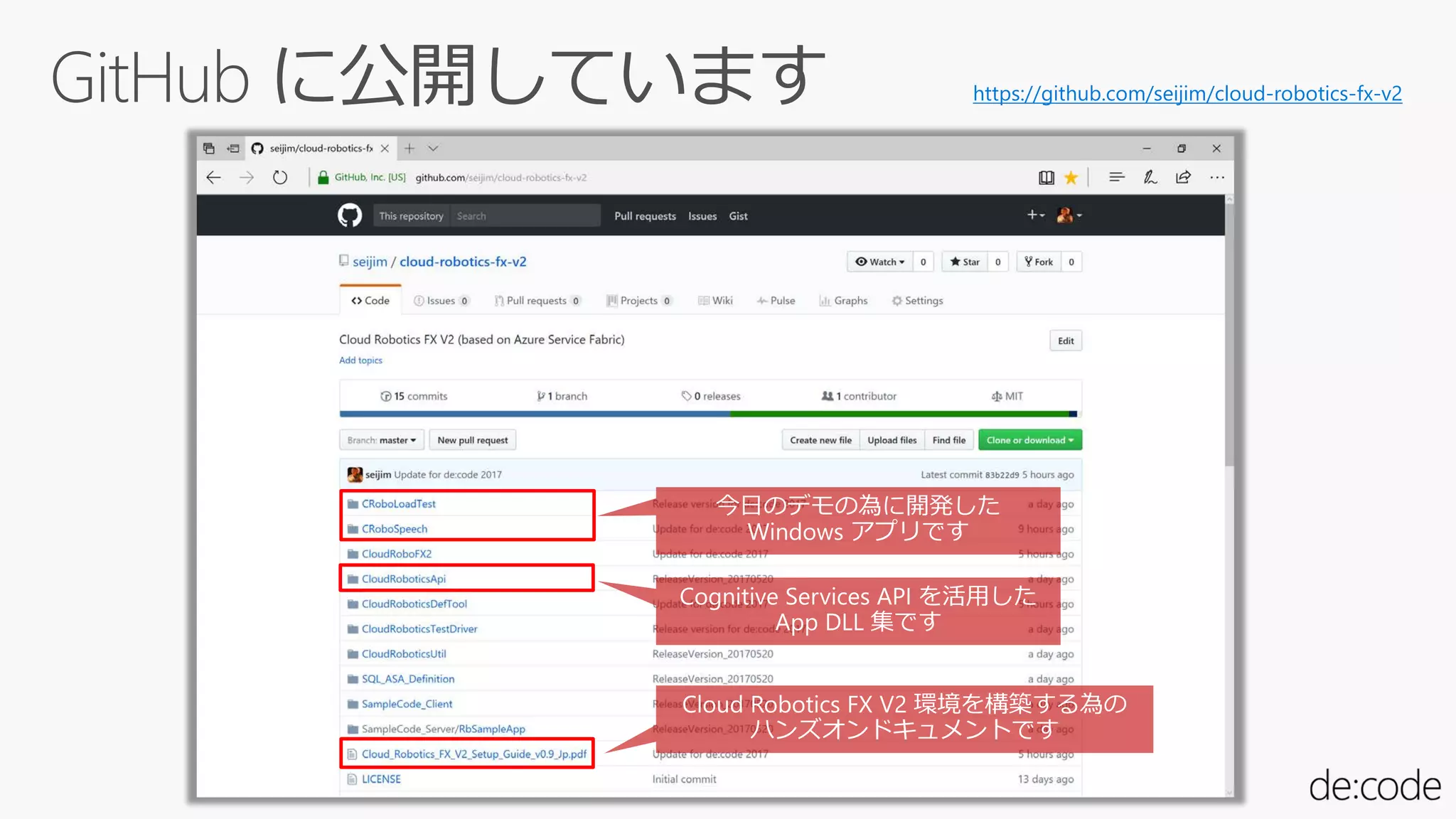Click the Add topics link
The width and height of the screenshot is (1456, 819).
click(x=360, y=360)
